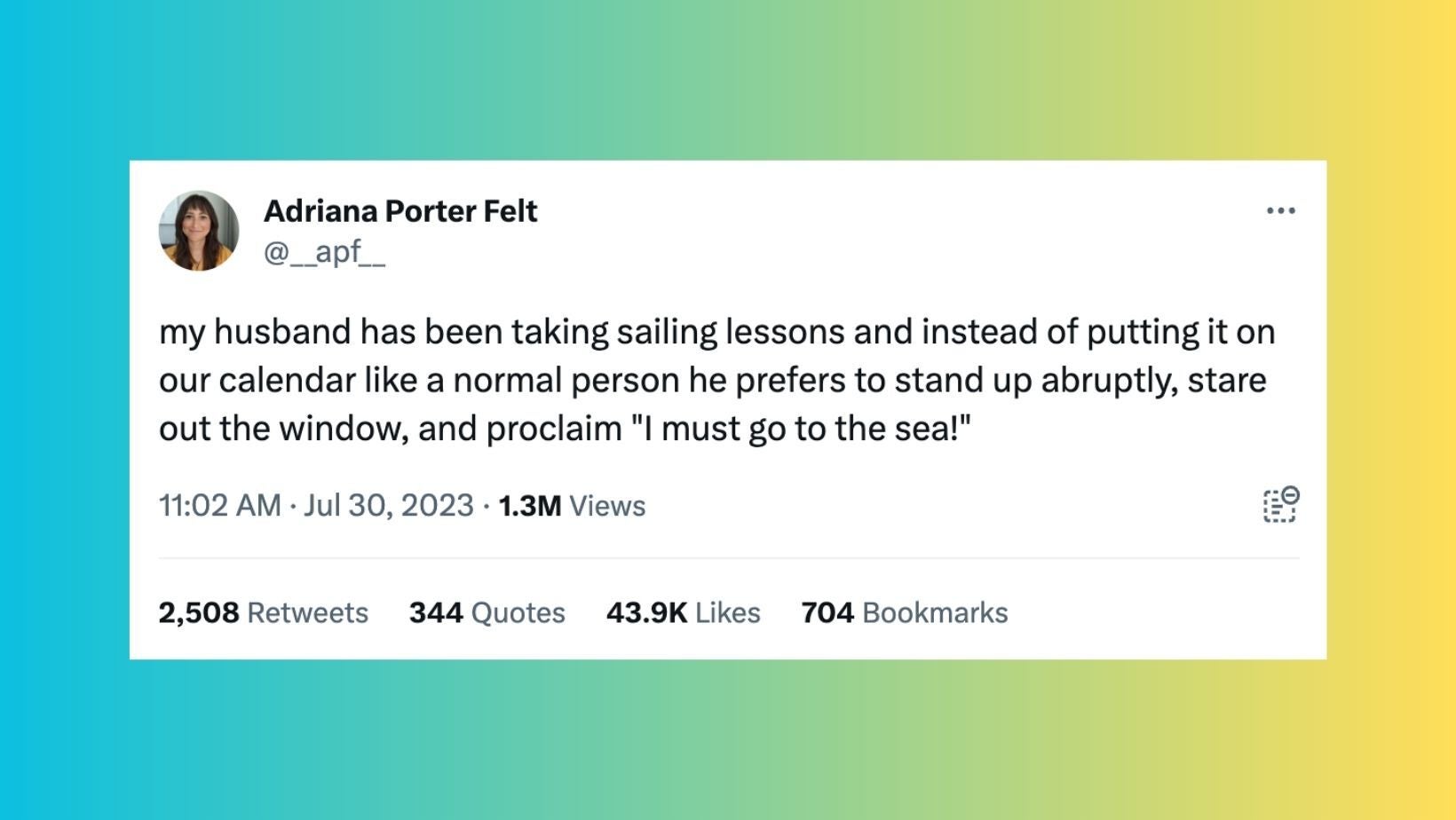This screenshot has height=820, width=1456.
Task: Click the 704 Bookmarks count
Action: (904, 613)
